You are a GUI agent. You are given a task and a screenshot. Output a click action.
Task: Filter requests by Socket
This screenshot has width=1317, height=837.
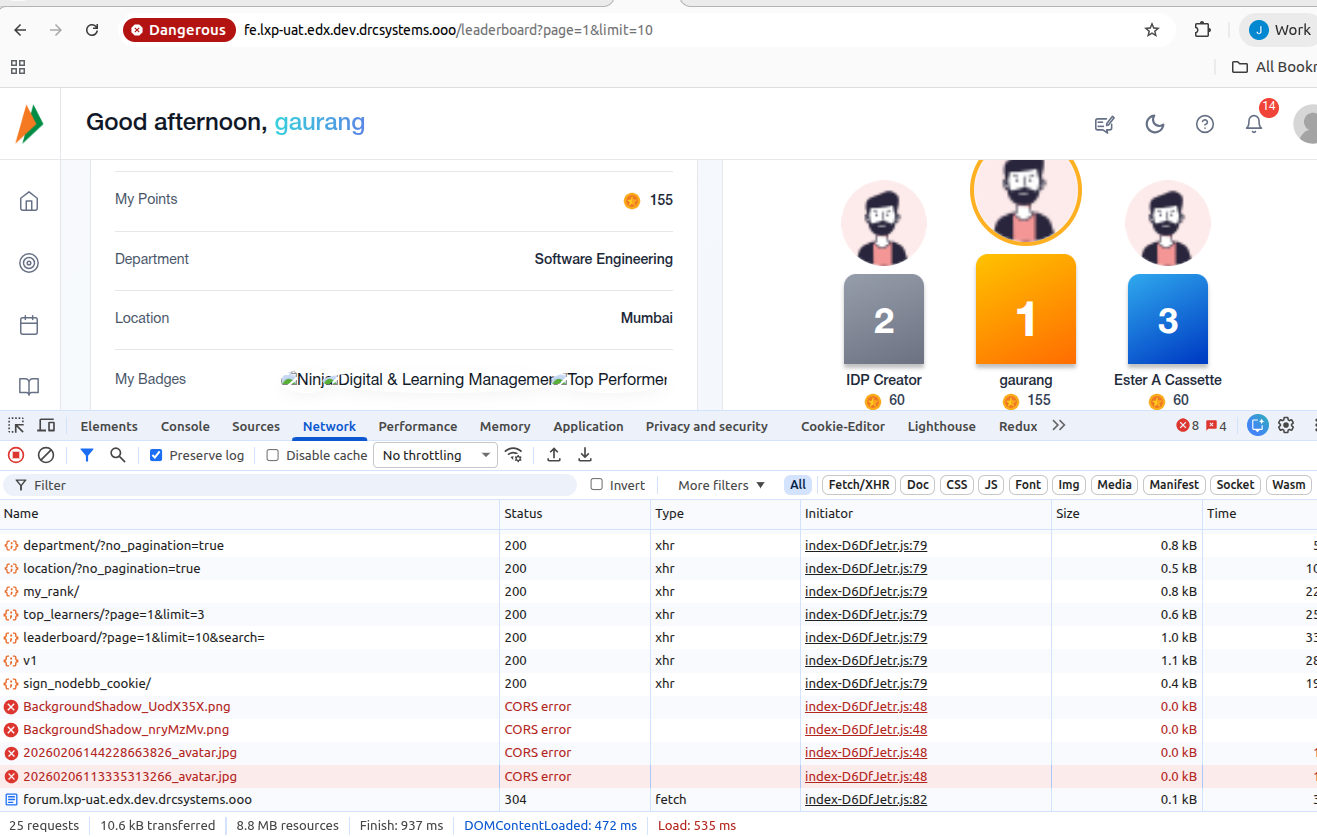[x=1235, y=485]
